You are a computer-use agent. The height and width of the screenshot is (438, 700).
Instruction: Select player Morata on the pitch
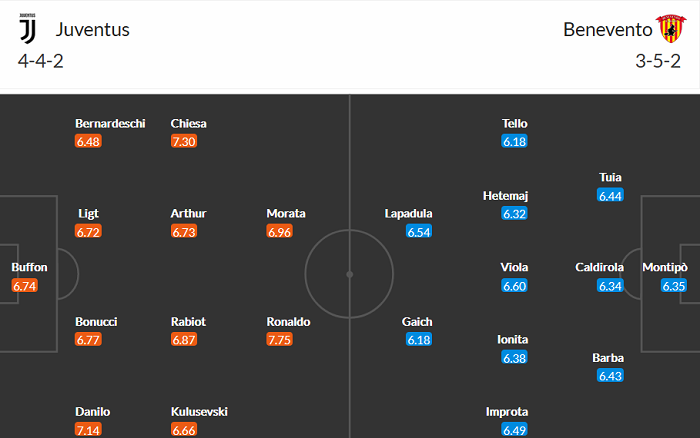coord(286,214)
